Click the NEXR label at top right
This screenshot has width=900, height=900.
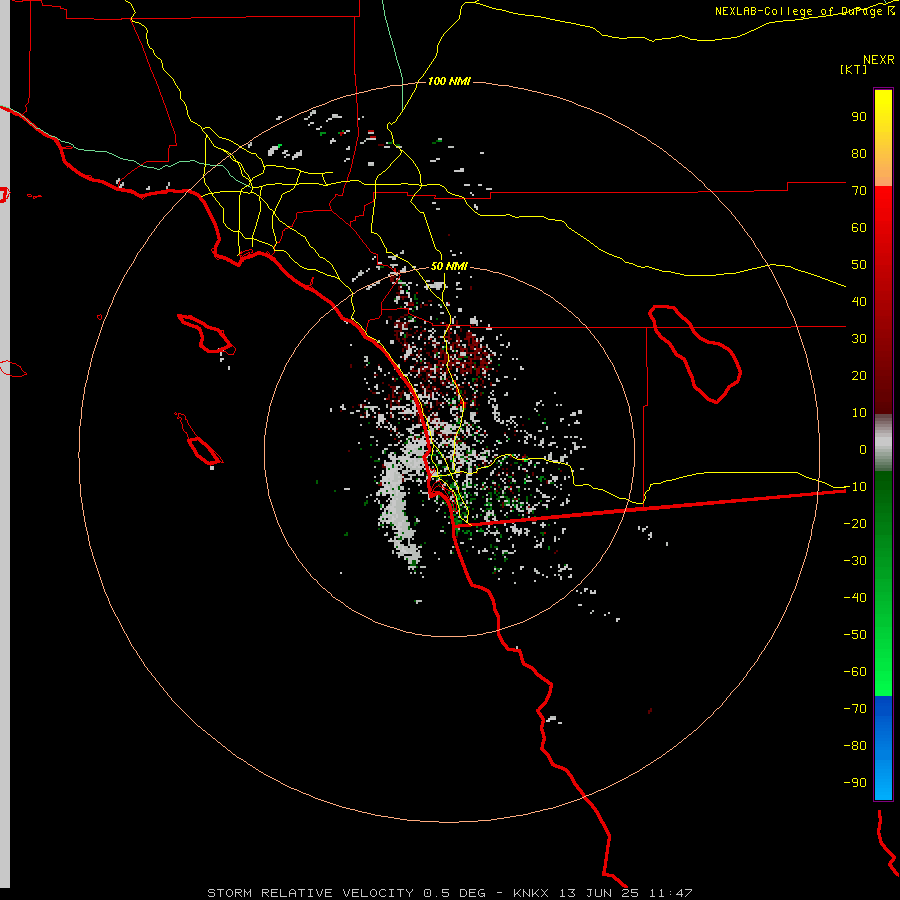(x=879, y=60)
